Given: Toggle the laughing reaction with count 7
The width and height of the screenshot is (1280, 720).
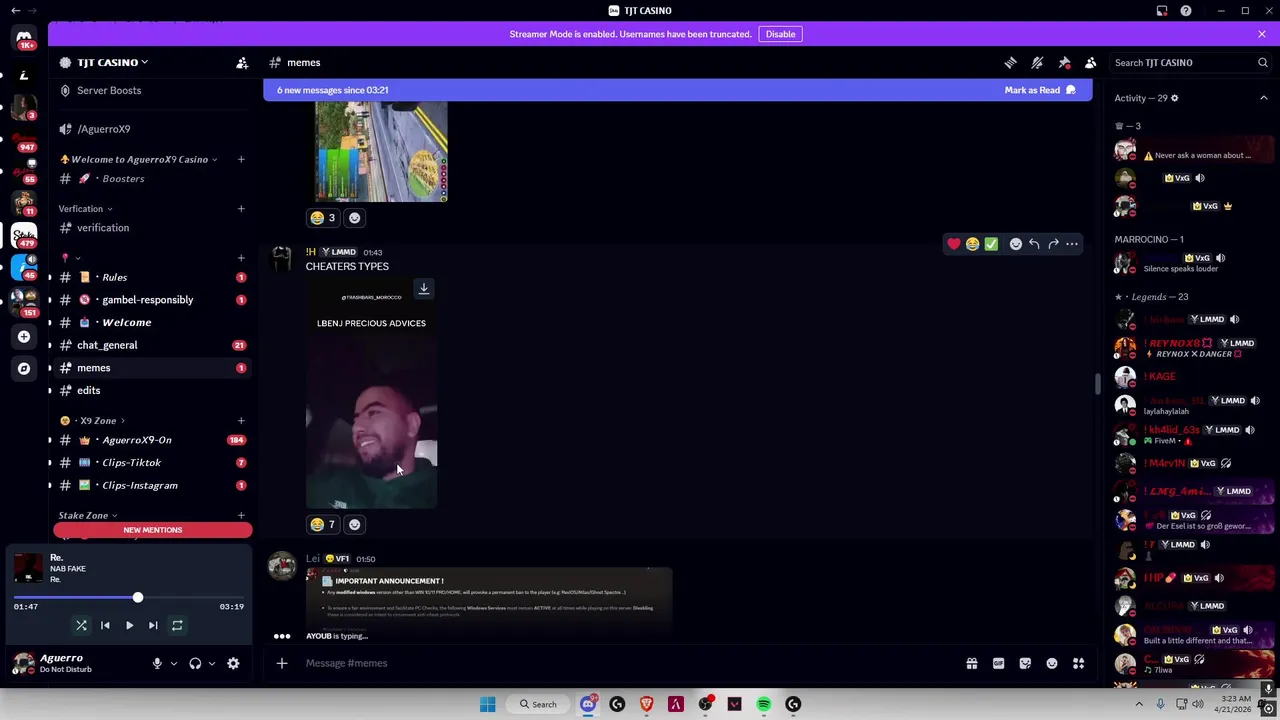Looking at the screenshot, I should coord(323,525).
